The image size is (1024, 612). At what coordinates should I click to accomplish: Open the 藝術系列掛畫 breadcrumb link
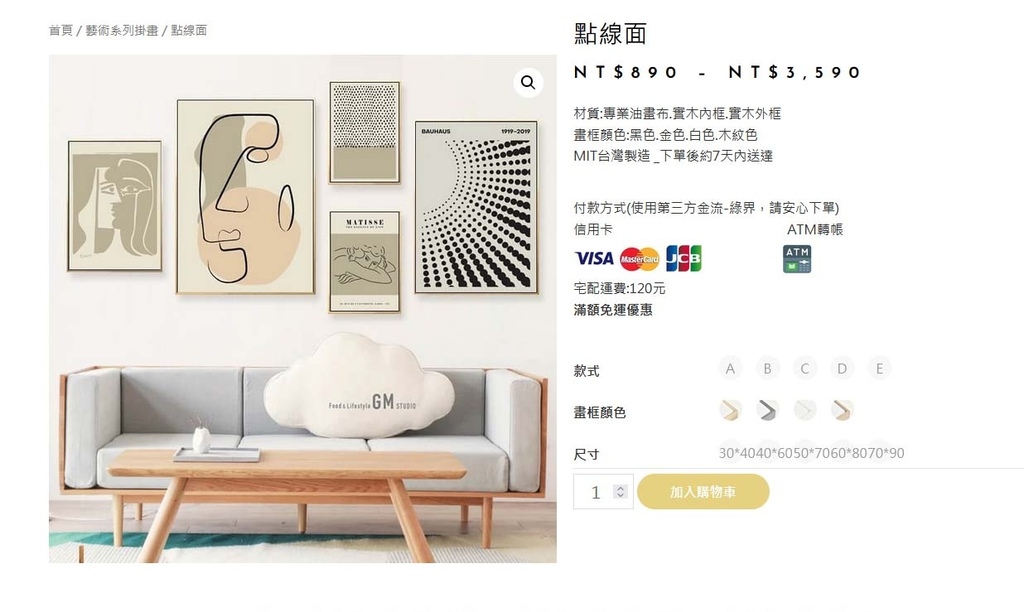coord(121,30)
